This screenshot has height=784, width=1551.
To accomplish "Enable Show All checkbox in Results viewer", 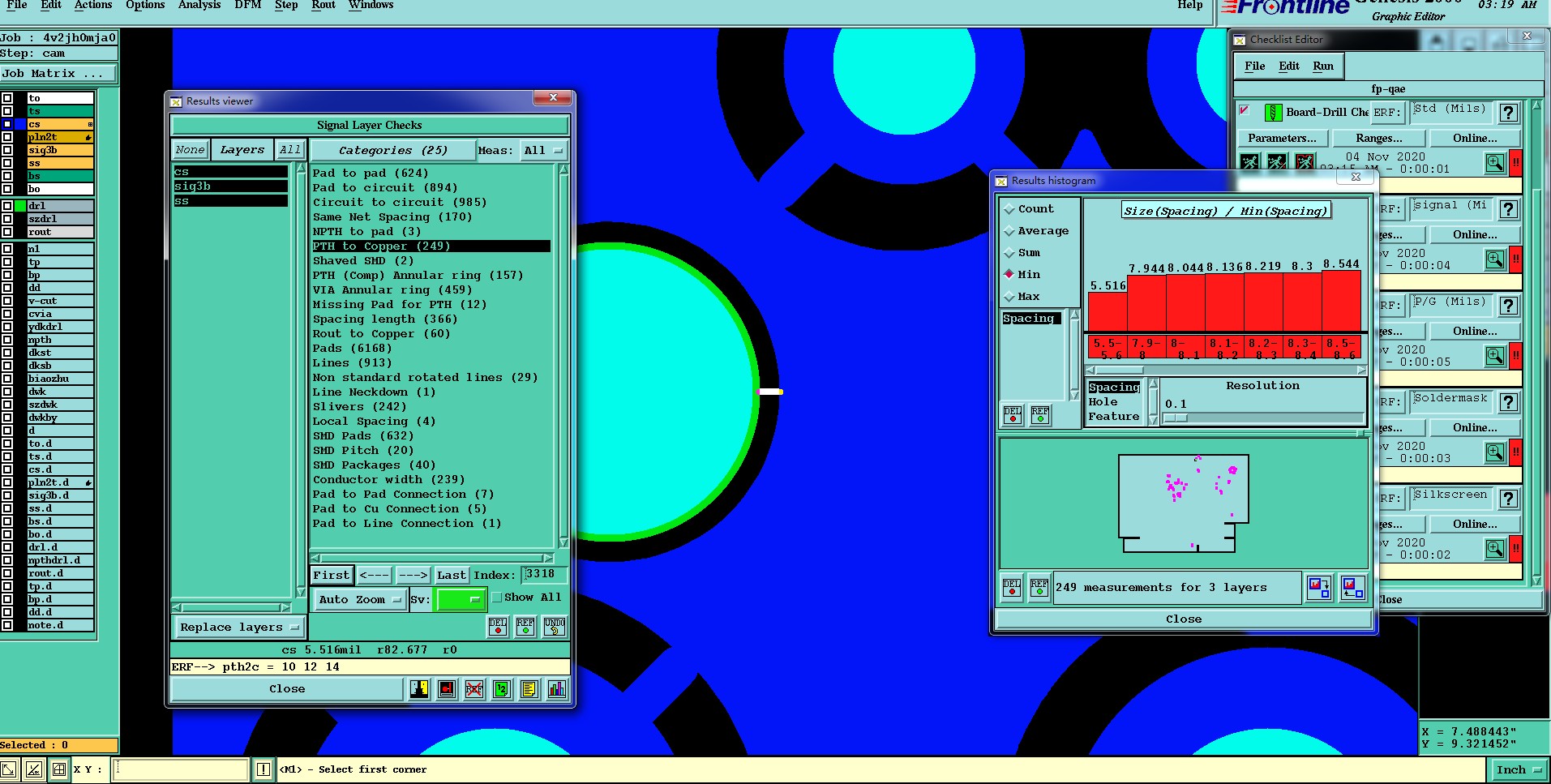I will pyautogui.click(x=497, y=598).
